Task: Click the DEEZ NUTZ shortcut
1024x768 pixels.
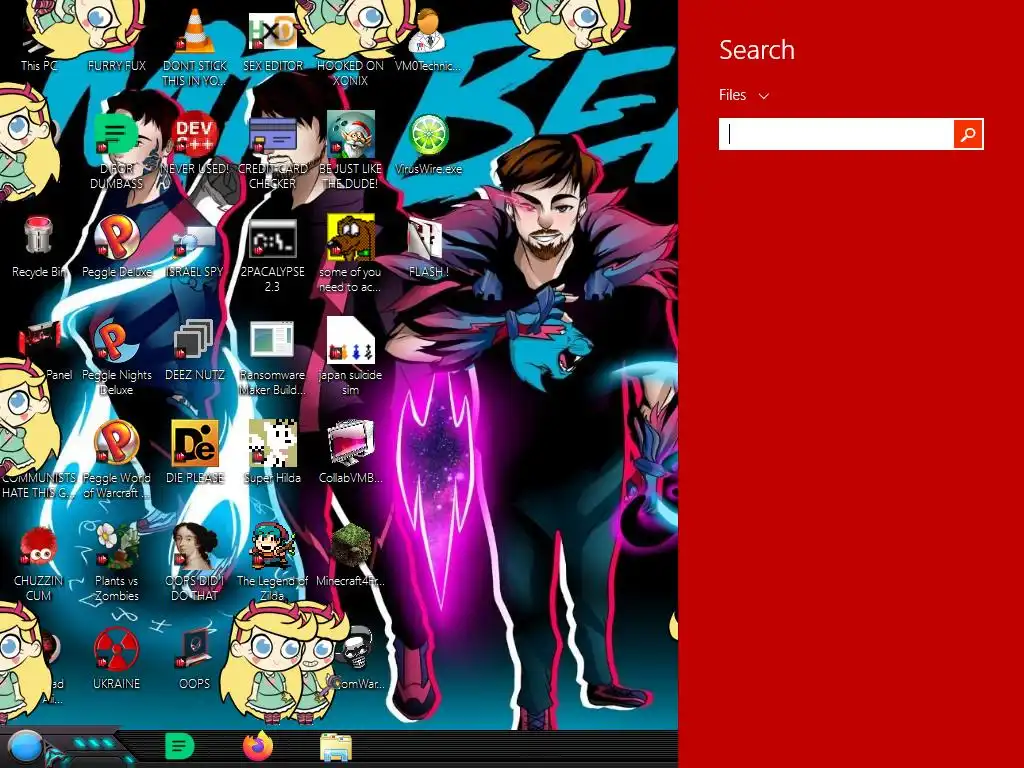Action: click(195, 350)
